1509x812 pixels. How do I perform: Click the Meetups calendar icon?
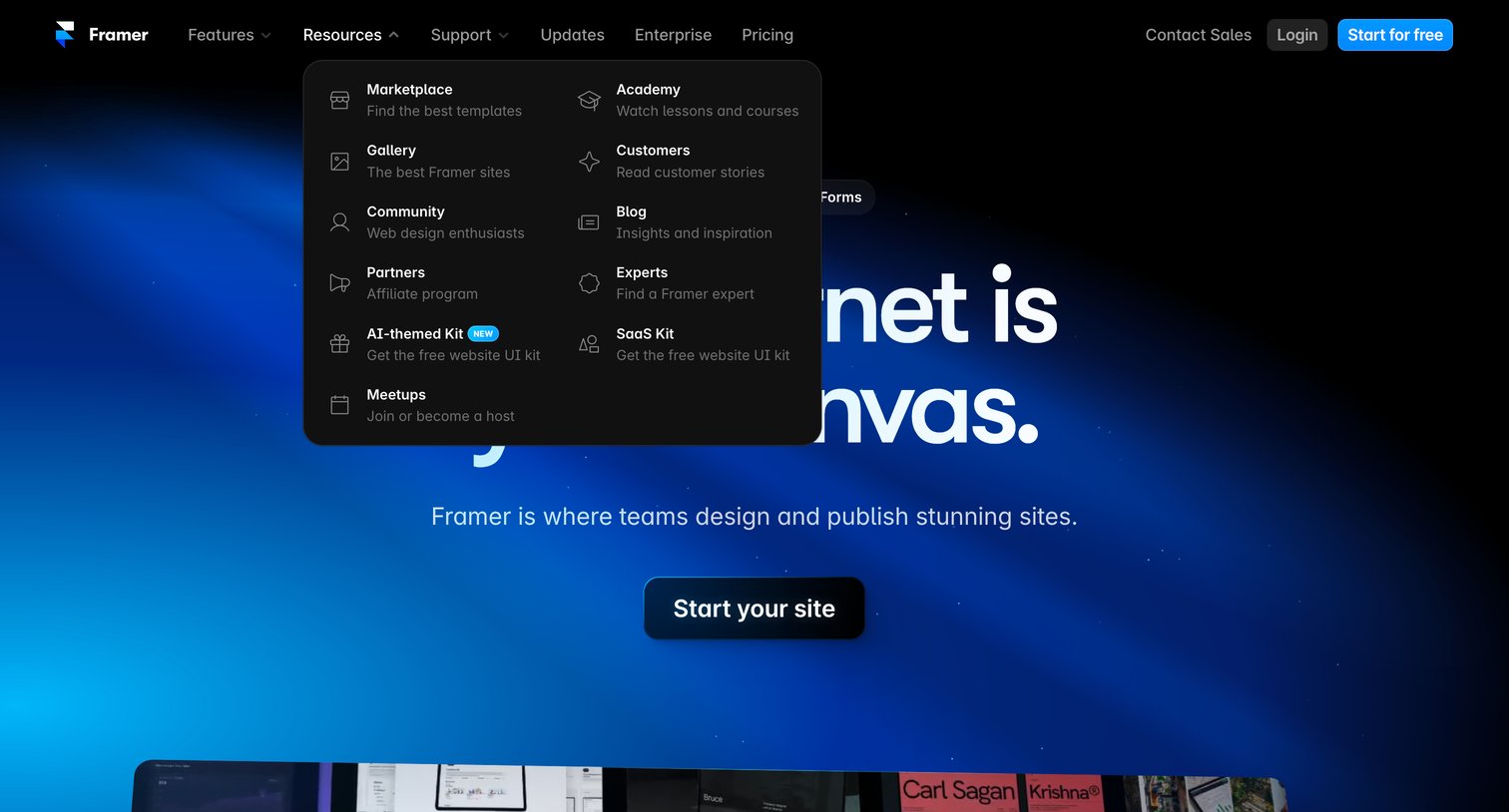[339, 405]
